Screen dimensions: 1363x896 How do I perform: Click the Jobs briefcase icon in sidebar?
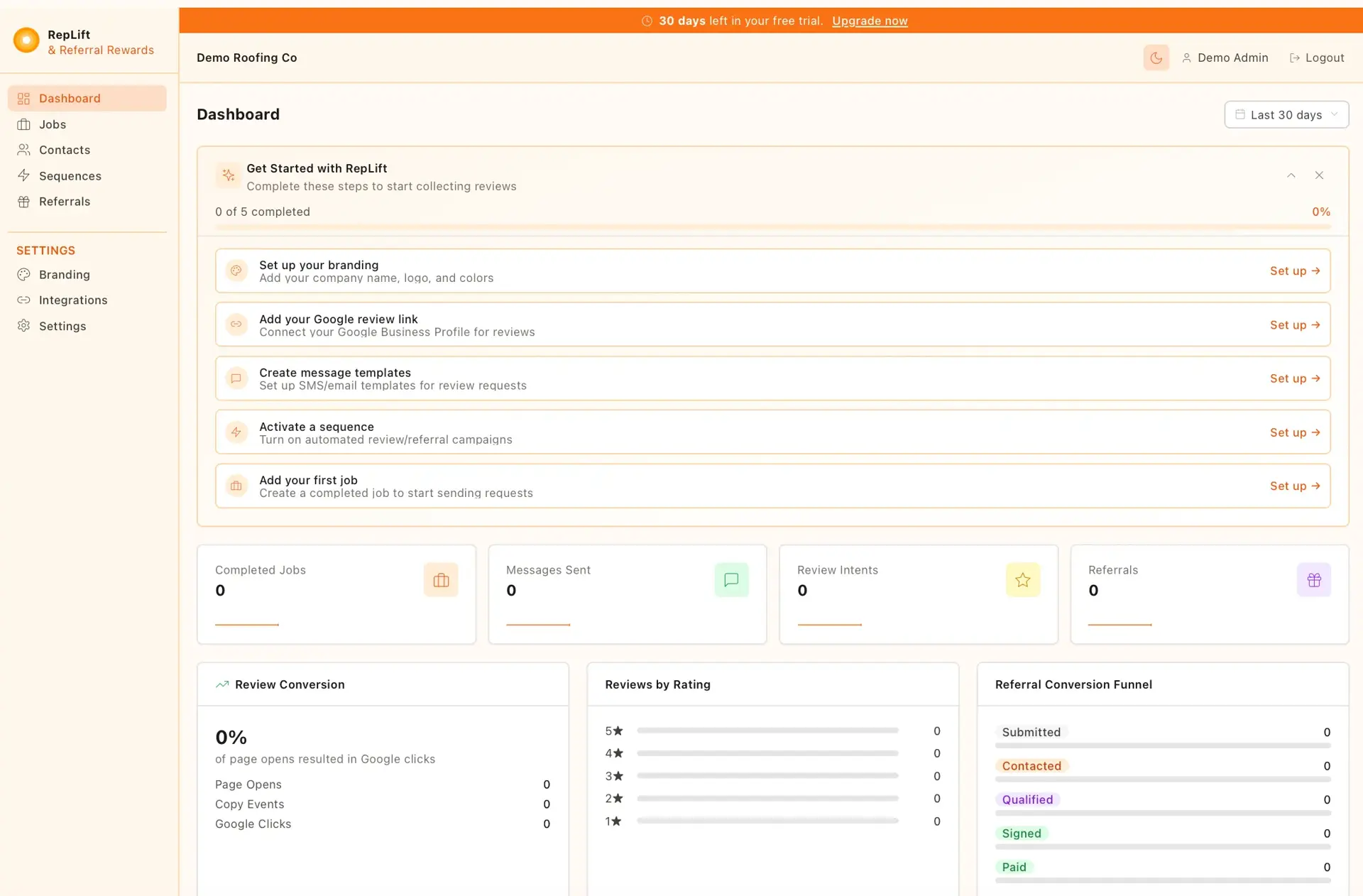pos(23,124)
